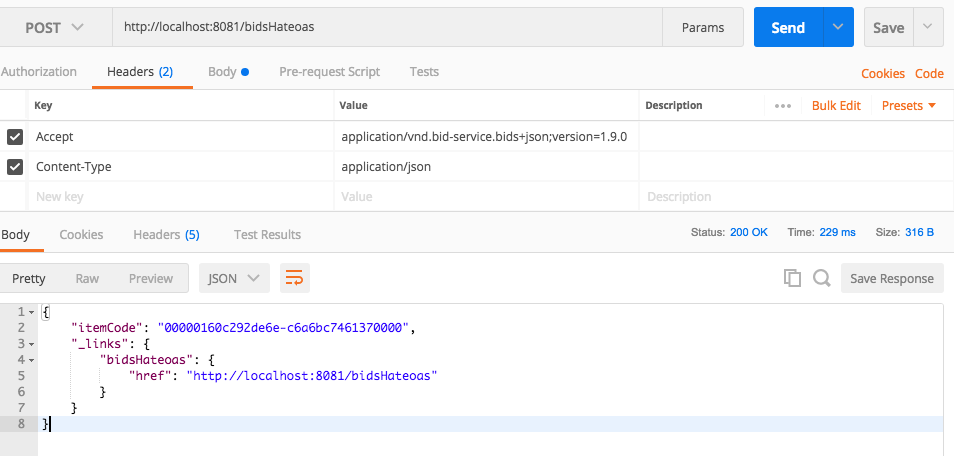Click the blue Send button
Viewport: 954px width, 456px height.
[x=787, y=28]
